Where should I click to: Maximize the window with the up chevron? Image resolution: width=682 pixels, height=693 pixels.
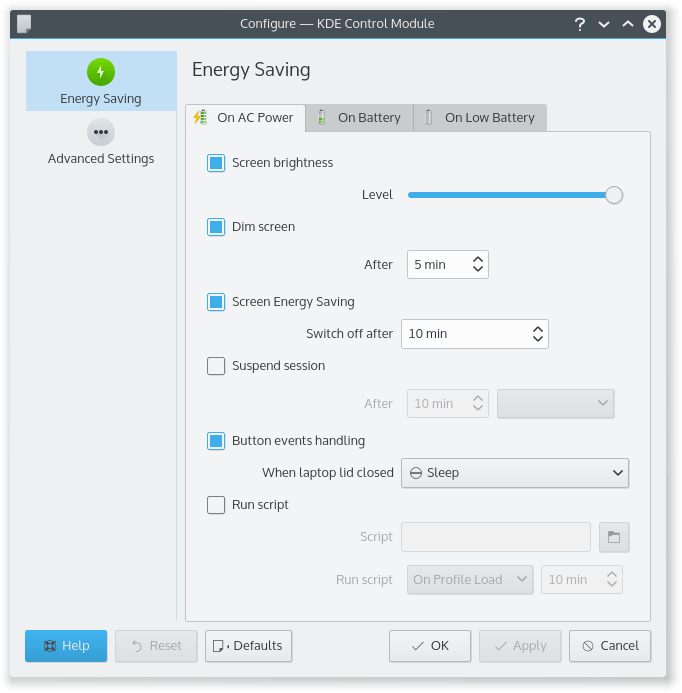628,24
